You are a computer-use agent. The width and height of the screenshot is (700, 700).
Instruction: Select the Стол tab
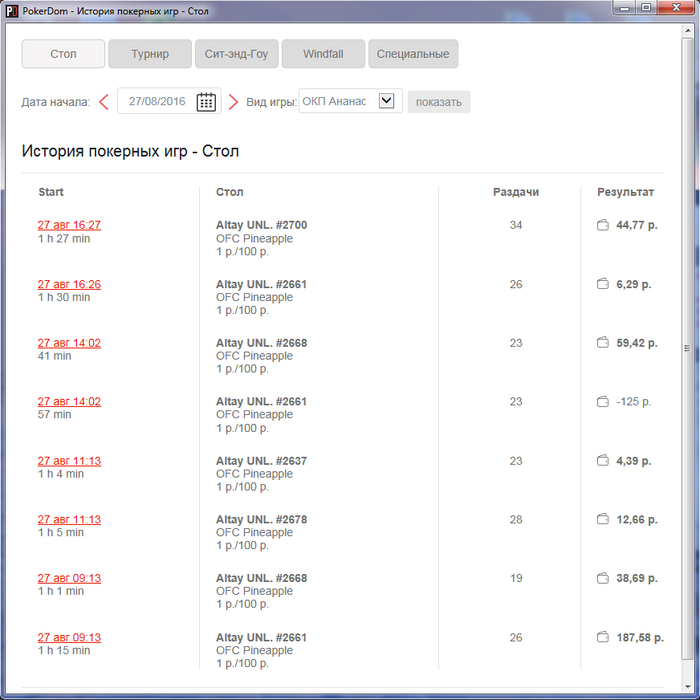(x=63, y=54)
